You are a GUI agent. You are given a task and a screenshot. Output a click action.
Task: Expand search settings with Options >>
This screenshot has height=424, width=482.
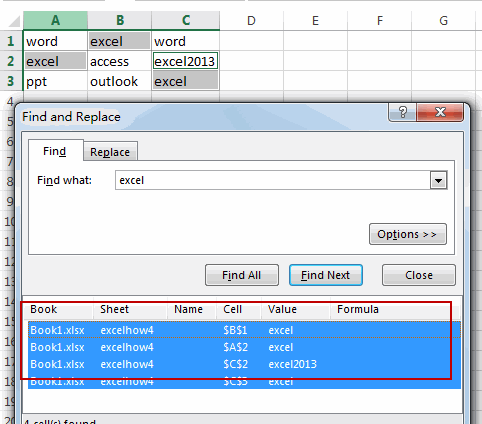tap(407, 234)
